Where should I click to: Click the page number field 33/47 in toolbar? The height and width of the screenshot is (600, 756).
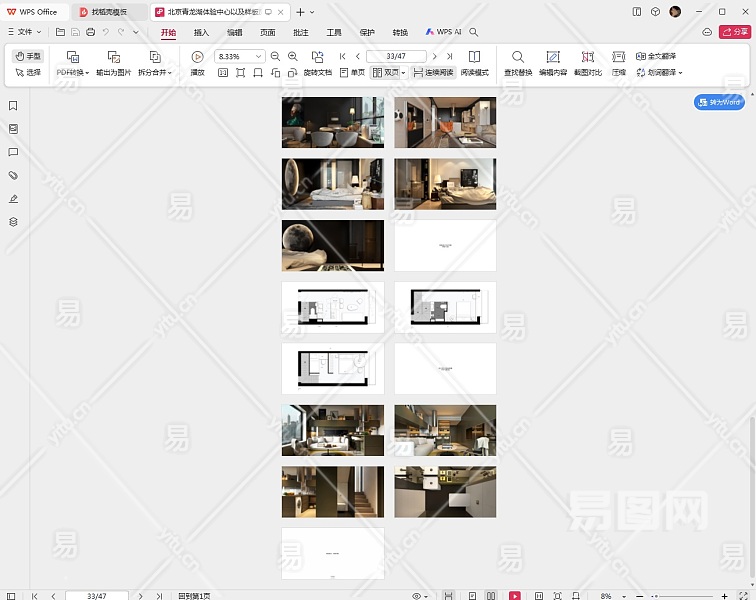(396, 57)
